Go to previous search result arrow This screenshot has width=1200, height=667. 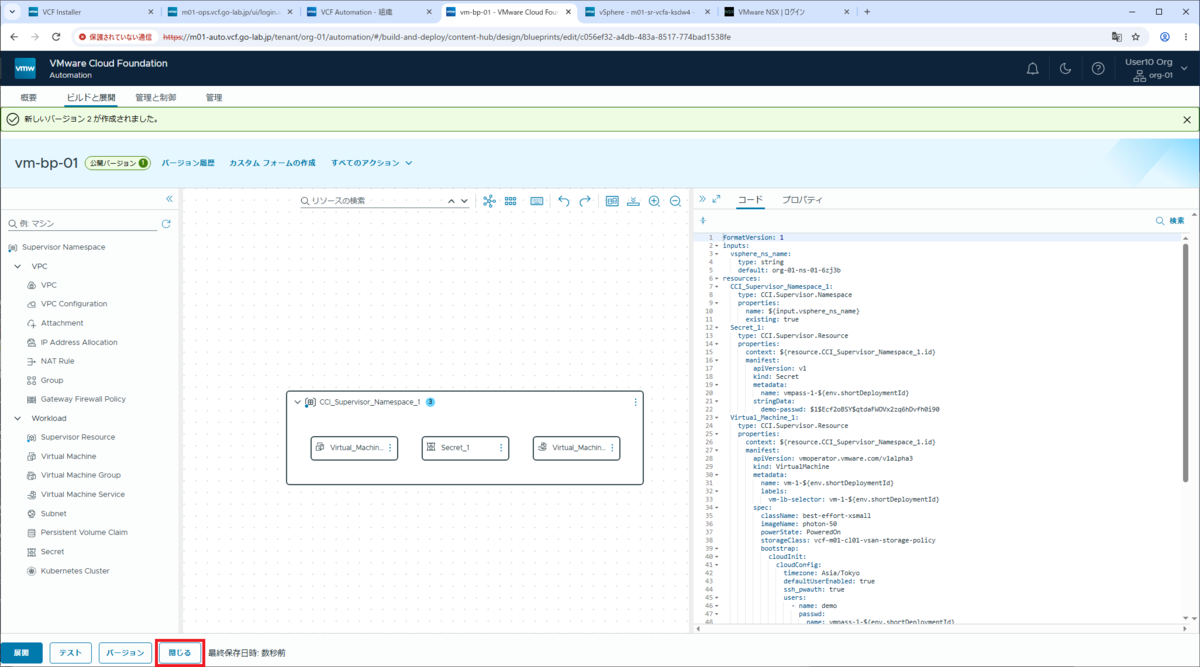(x=451, y=201)
